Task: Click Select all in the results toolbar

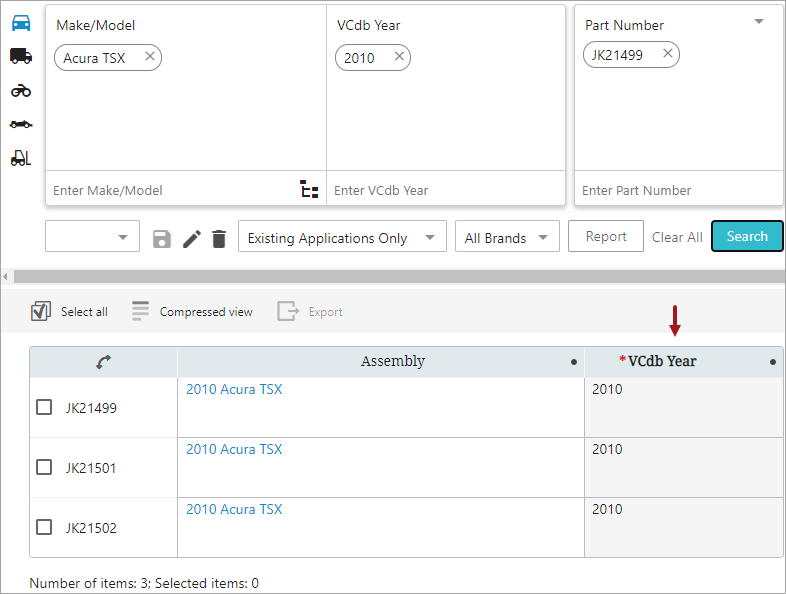Action: pos(69,311)
